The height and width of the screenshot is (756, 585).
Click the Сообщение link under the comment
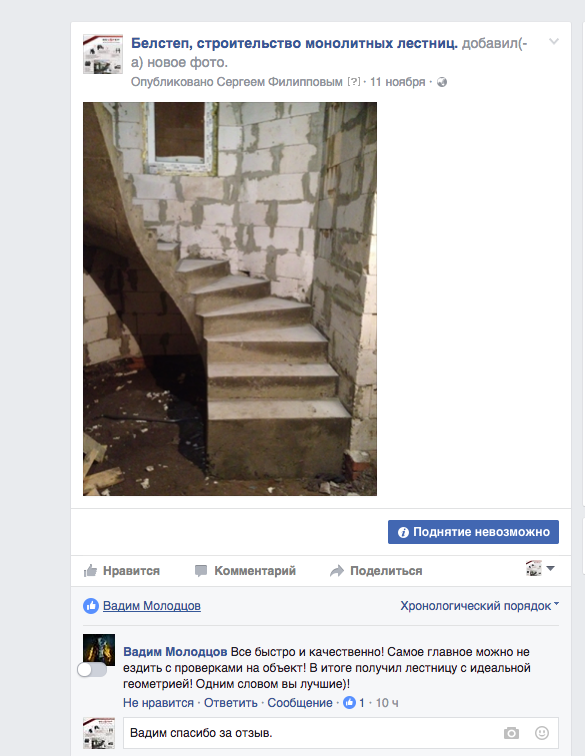pos(300,703)
